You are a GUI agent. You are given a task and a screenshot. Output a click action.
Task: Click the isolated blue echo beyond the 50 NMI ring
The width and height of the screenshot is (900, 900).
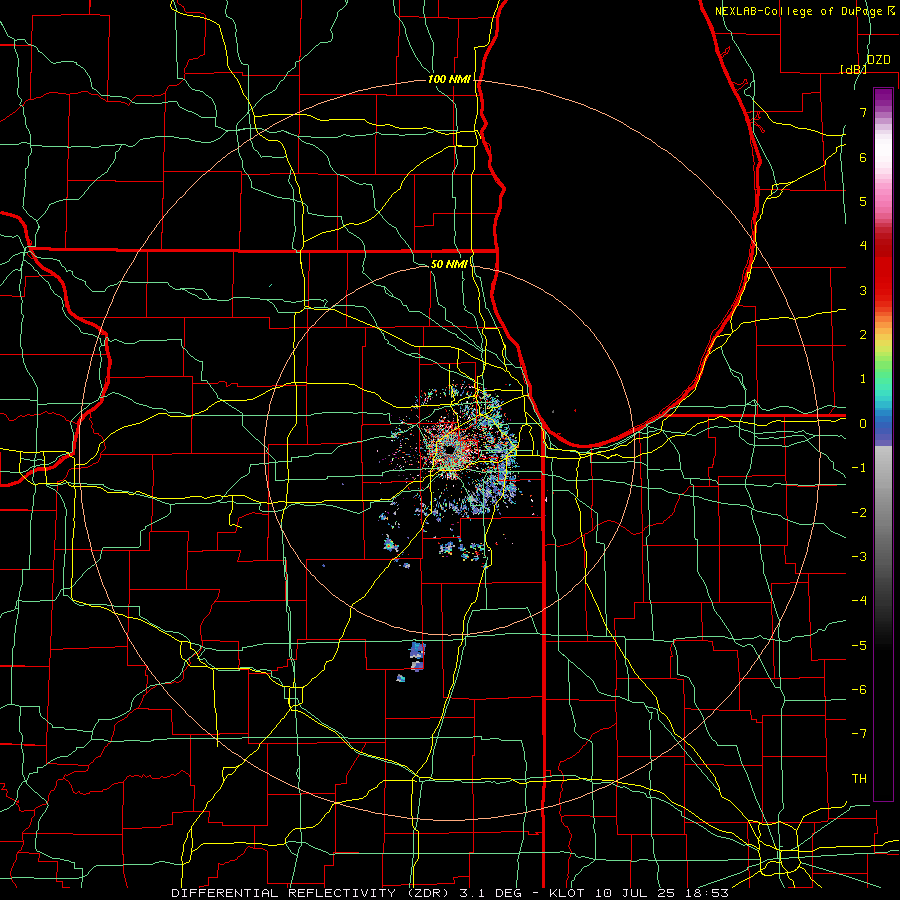pos(417,657)
